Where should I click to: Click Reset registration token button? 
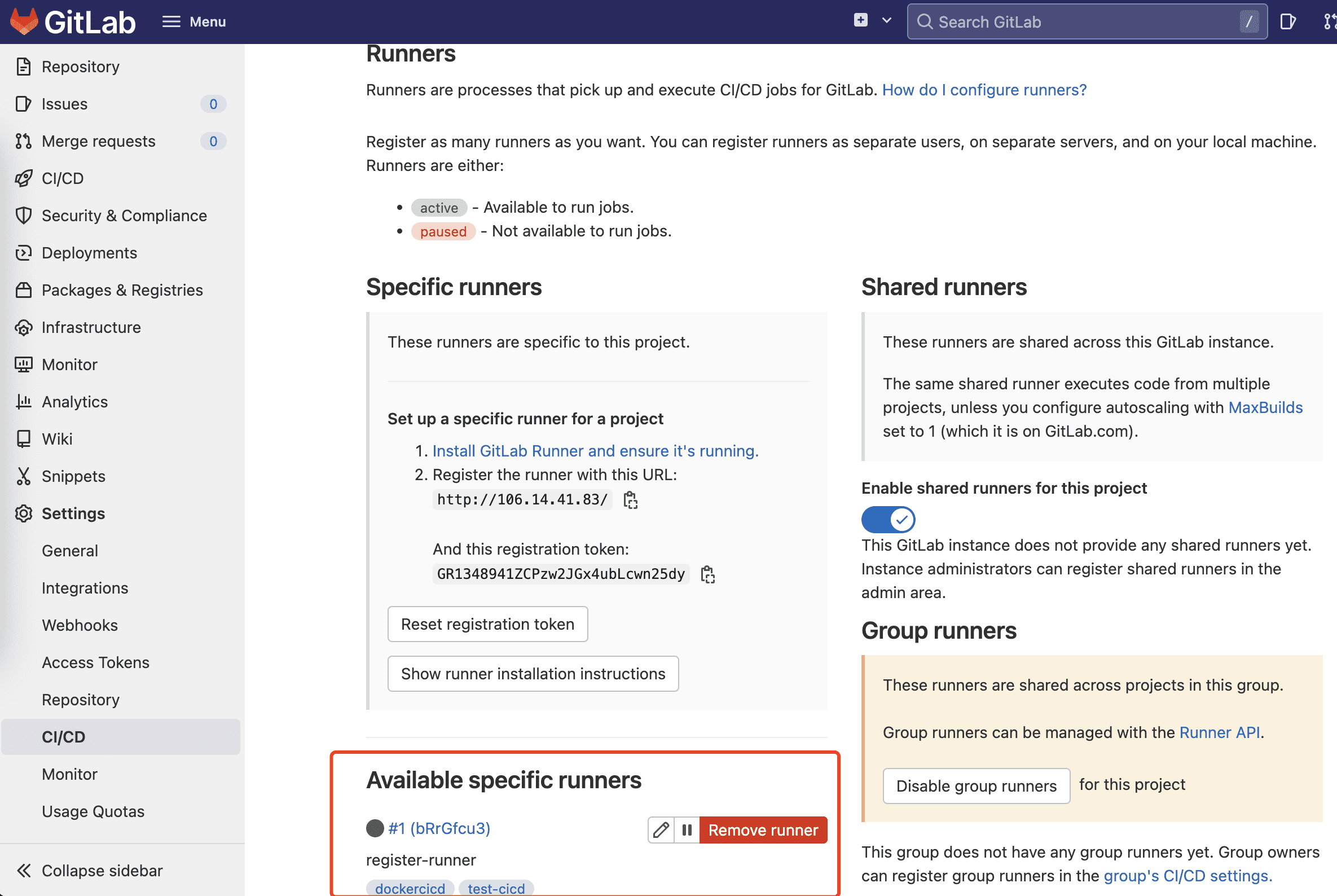click(x=487, y=624)
